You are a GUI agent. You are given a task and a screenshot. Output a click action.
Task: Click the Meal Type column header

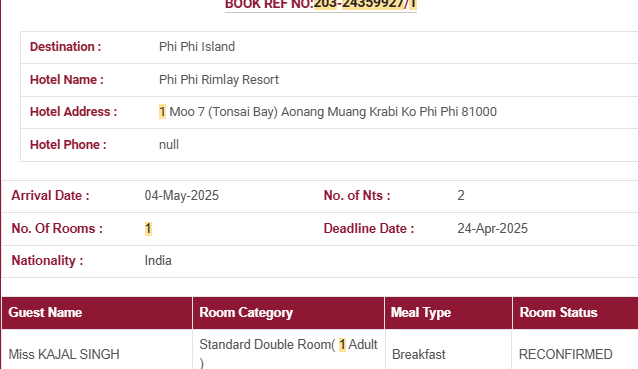pyautogui.click(x=448, y=313)
